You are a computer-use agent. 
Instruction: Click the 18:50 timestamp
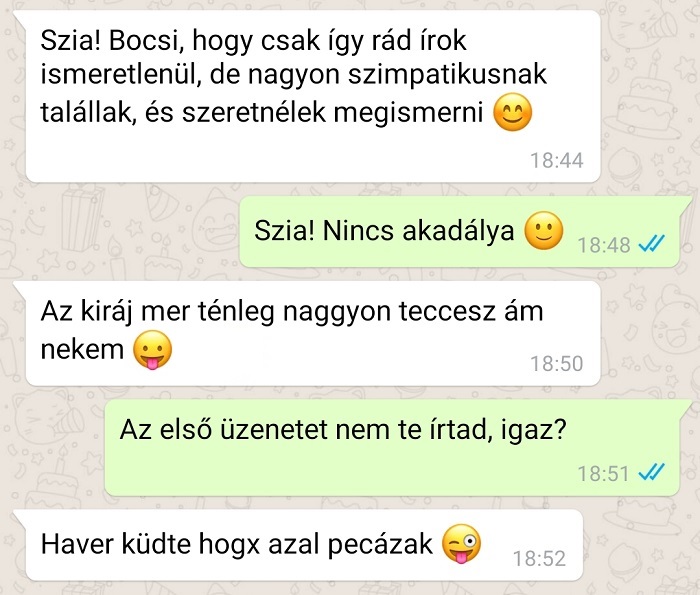click(557, 363)
